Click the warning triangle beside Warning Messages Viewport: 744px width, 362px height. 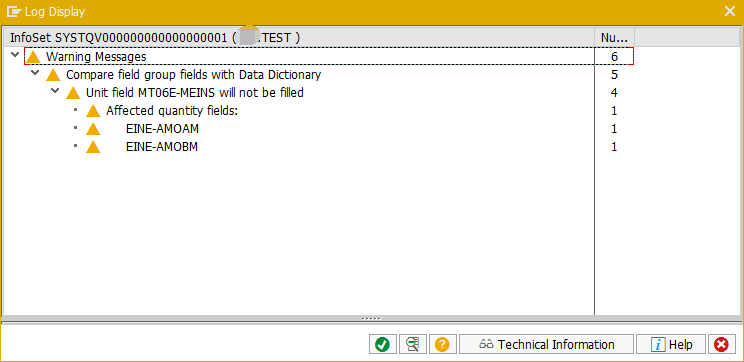tap(33, 57)
